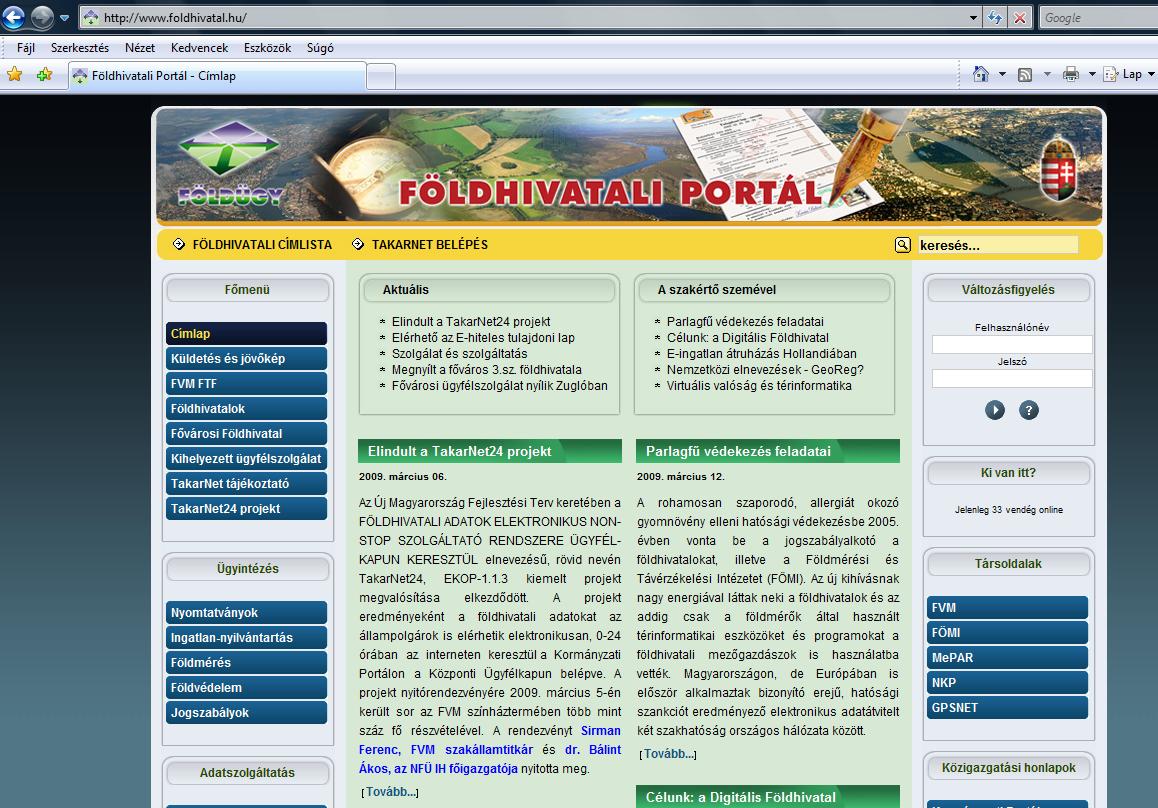1158x808 pixels.
Task: Select the Földhivatali Portál - Címlap tab
Action: (x=217, y=76)
